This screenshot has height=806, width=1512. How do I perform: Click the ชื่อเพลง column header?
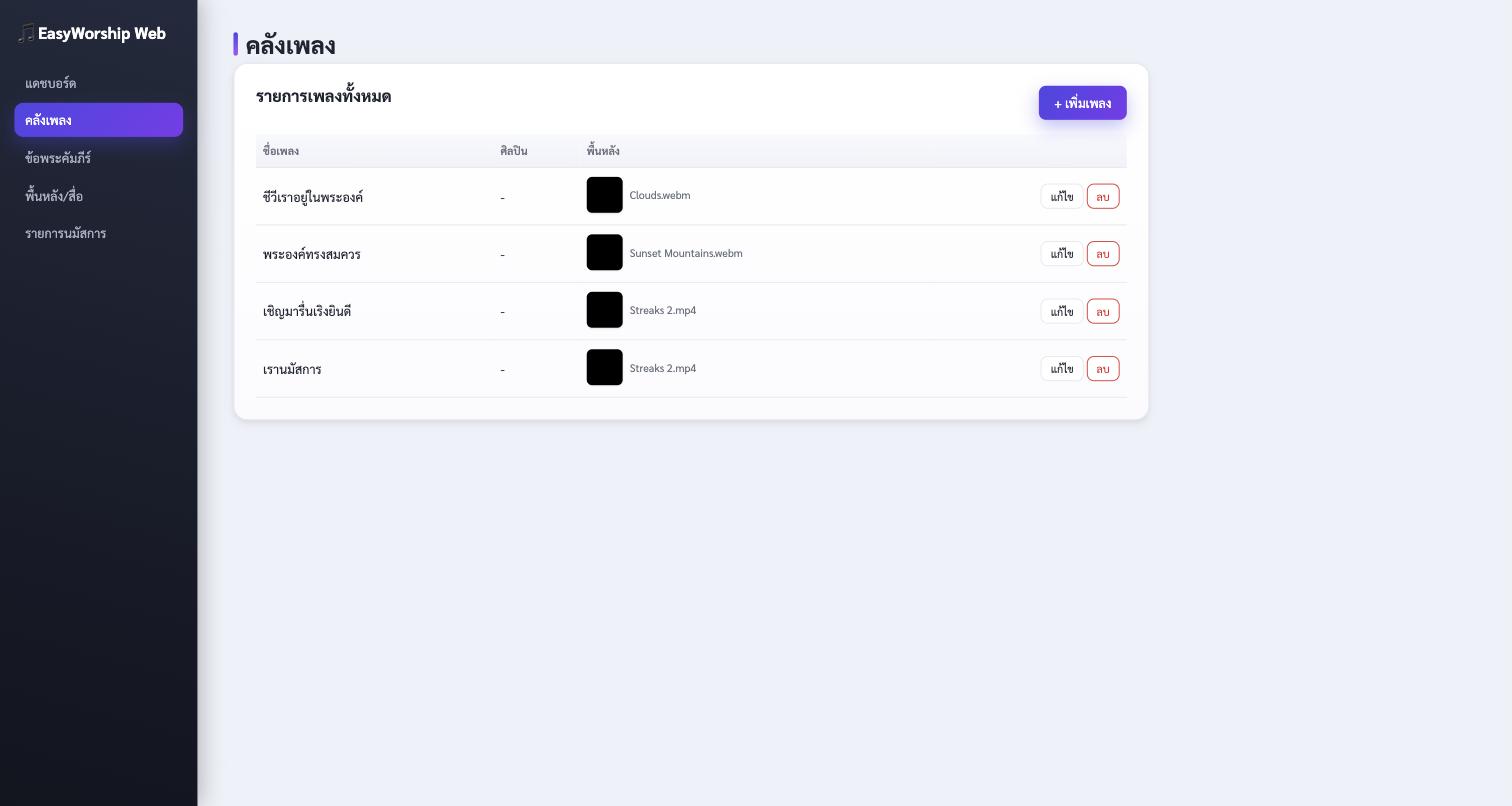coord(281,151)
